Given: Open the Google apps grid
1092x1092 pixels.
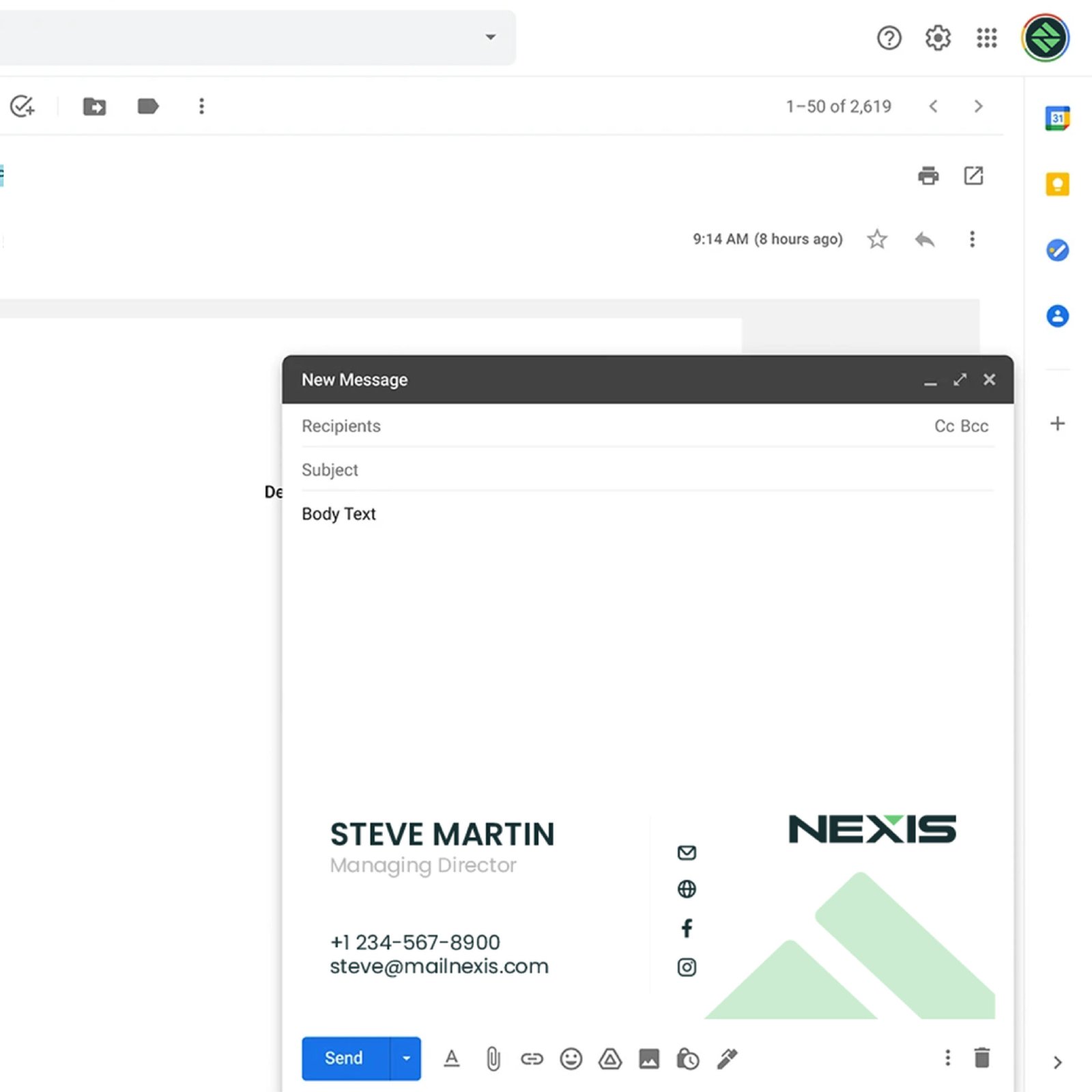Looking at the screenshot, I should coord(986,38).
